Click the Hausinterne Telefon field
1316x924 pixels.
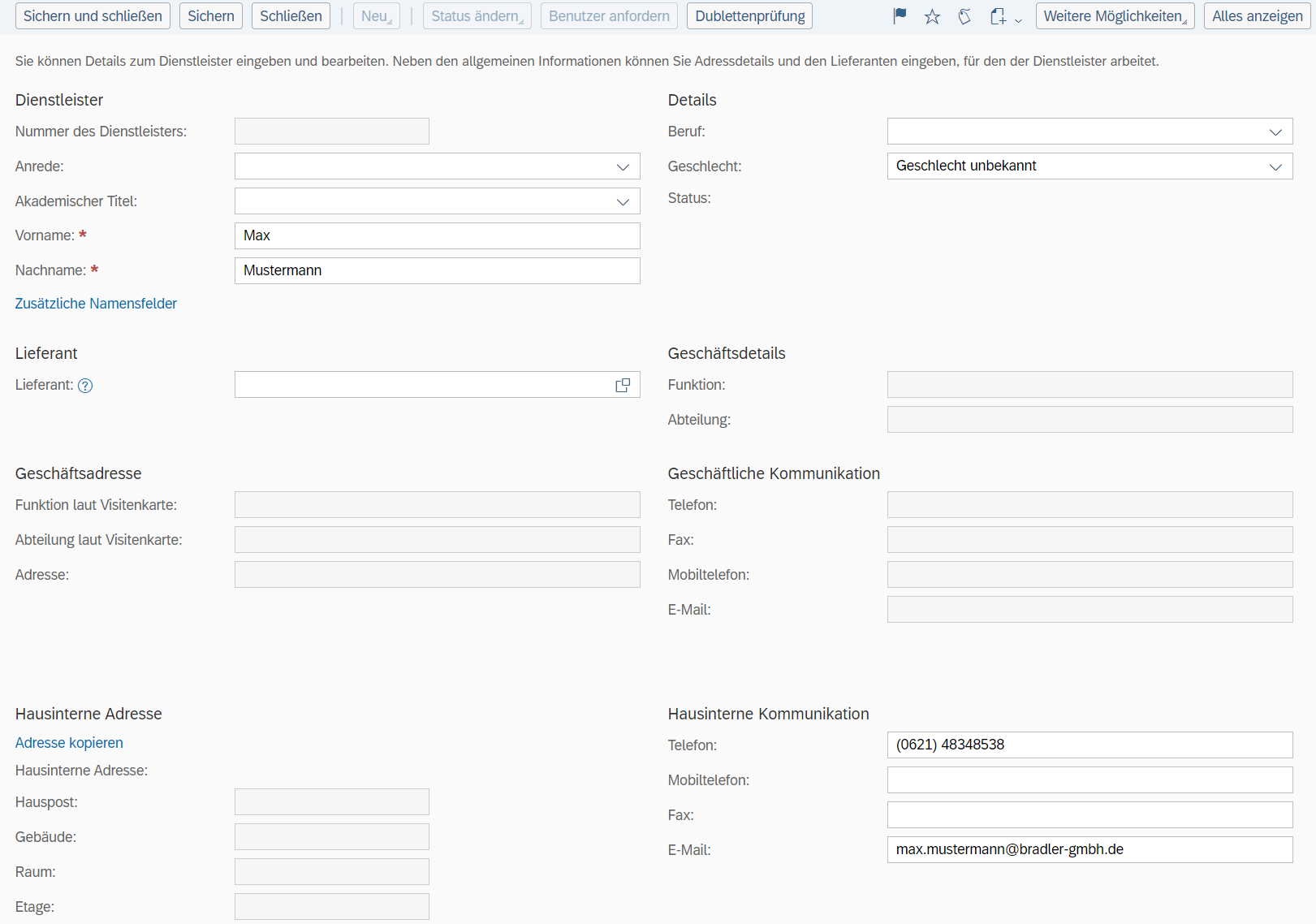[1090, 745]
